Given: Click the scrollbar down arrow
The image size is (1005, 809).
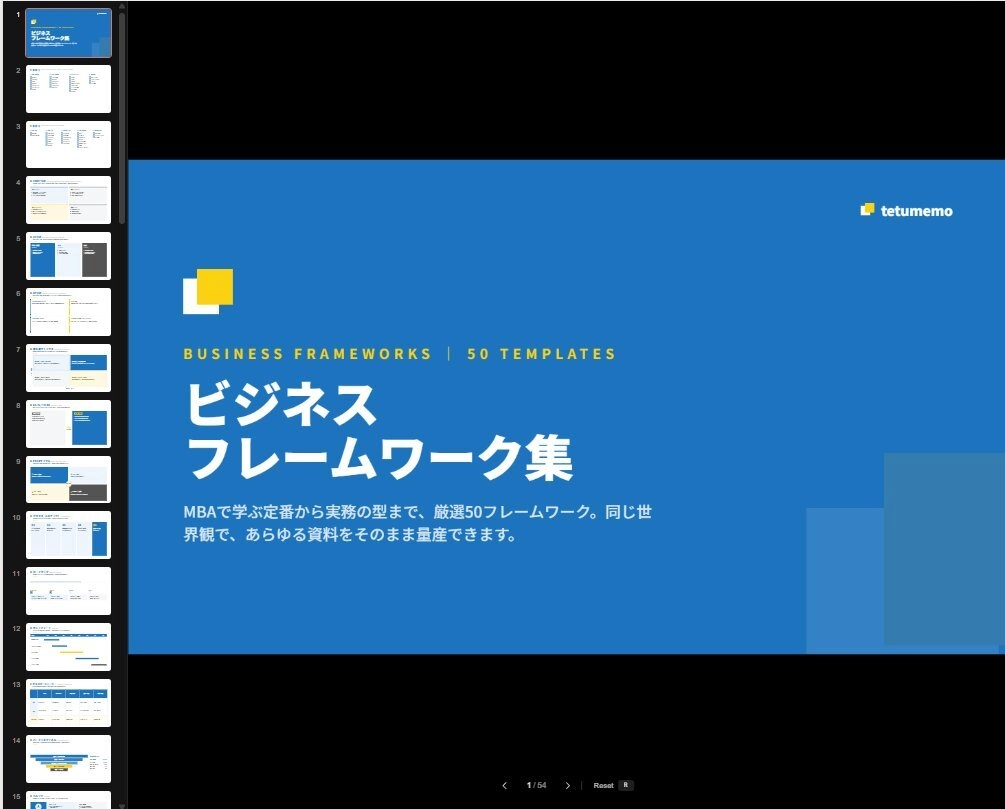Looking at the screenshot, I should (x=122, y=805).
